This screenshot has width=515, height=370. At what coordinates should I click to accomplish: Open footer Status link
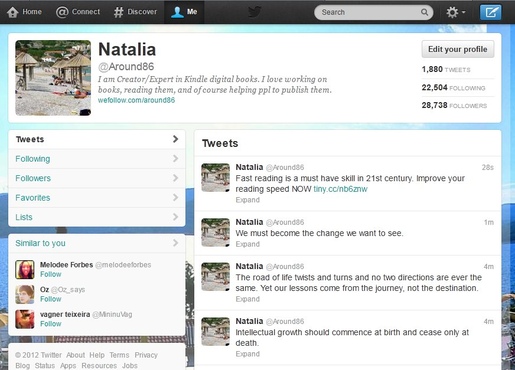click(x=45, y=366)
